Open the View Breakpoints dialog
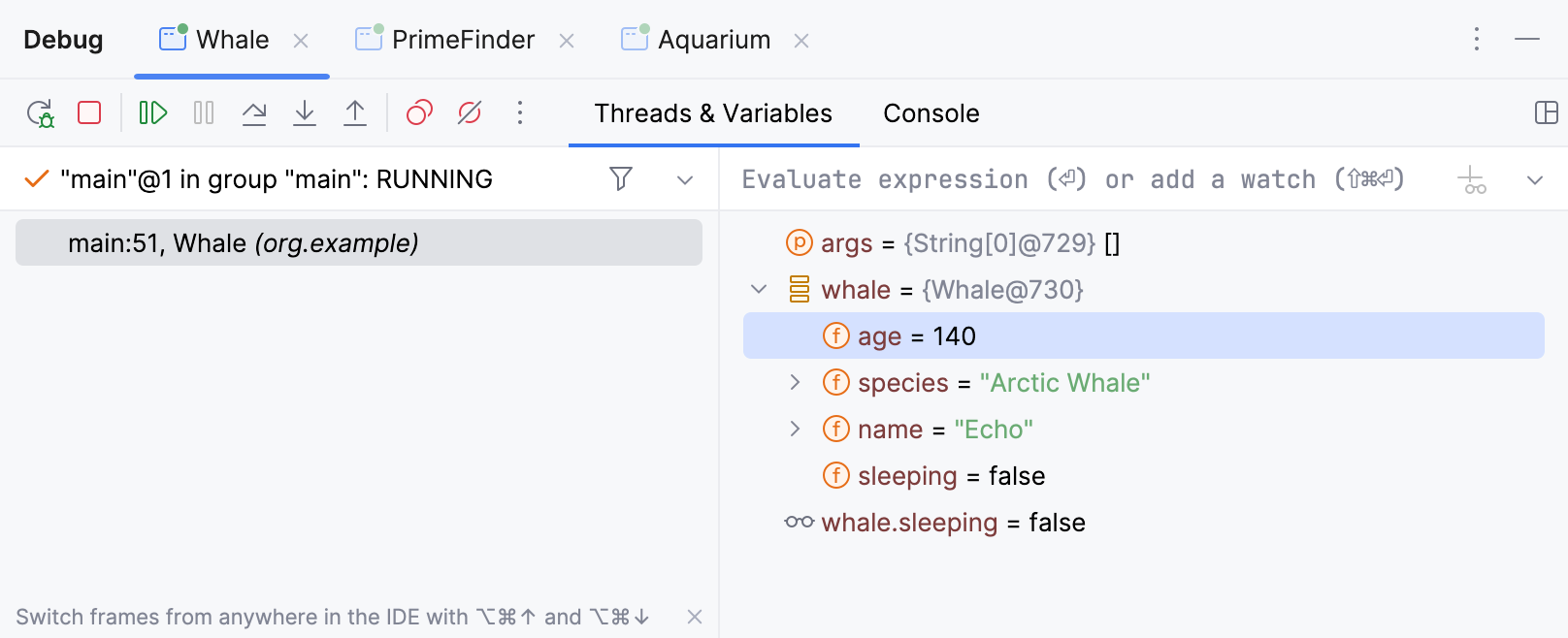The width and height of the screenshot is (1568, 638). tap(417, 113)
